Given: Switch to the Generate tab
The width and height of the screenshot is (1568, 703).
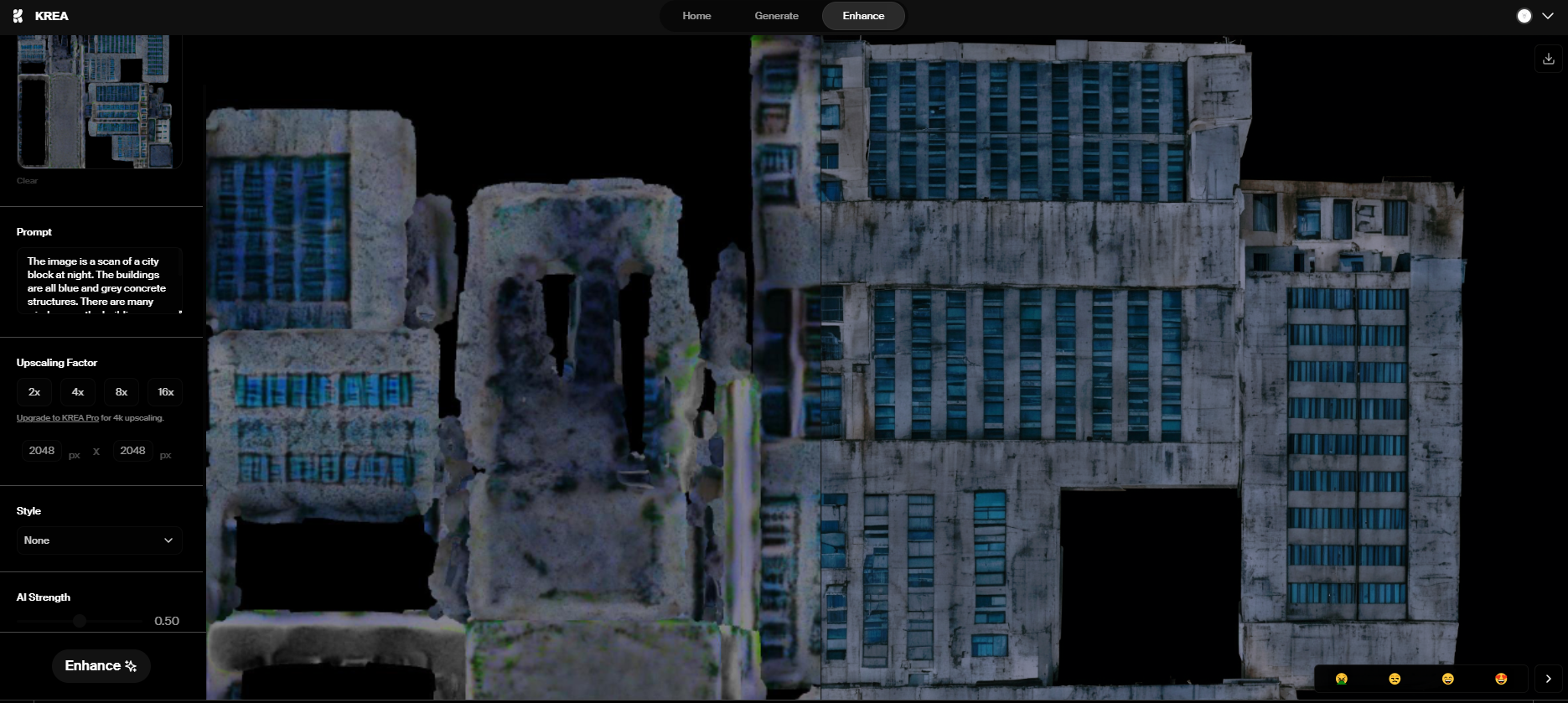Looking at the screenshot, I should (776, 16).
